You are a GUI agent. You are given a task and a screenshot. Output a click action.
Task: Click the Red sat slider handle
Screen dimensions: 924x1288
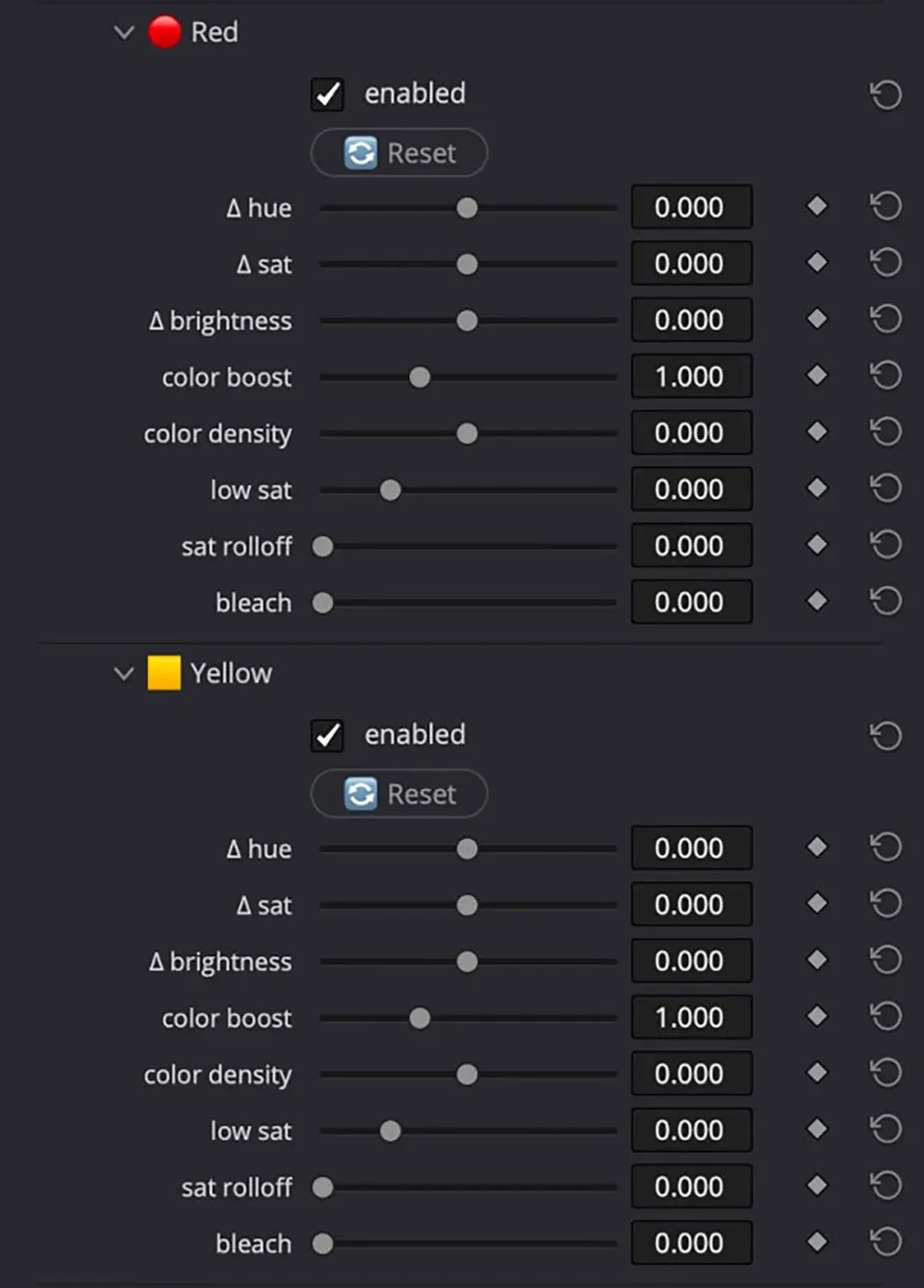(x=467, y=264)
